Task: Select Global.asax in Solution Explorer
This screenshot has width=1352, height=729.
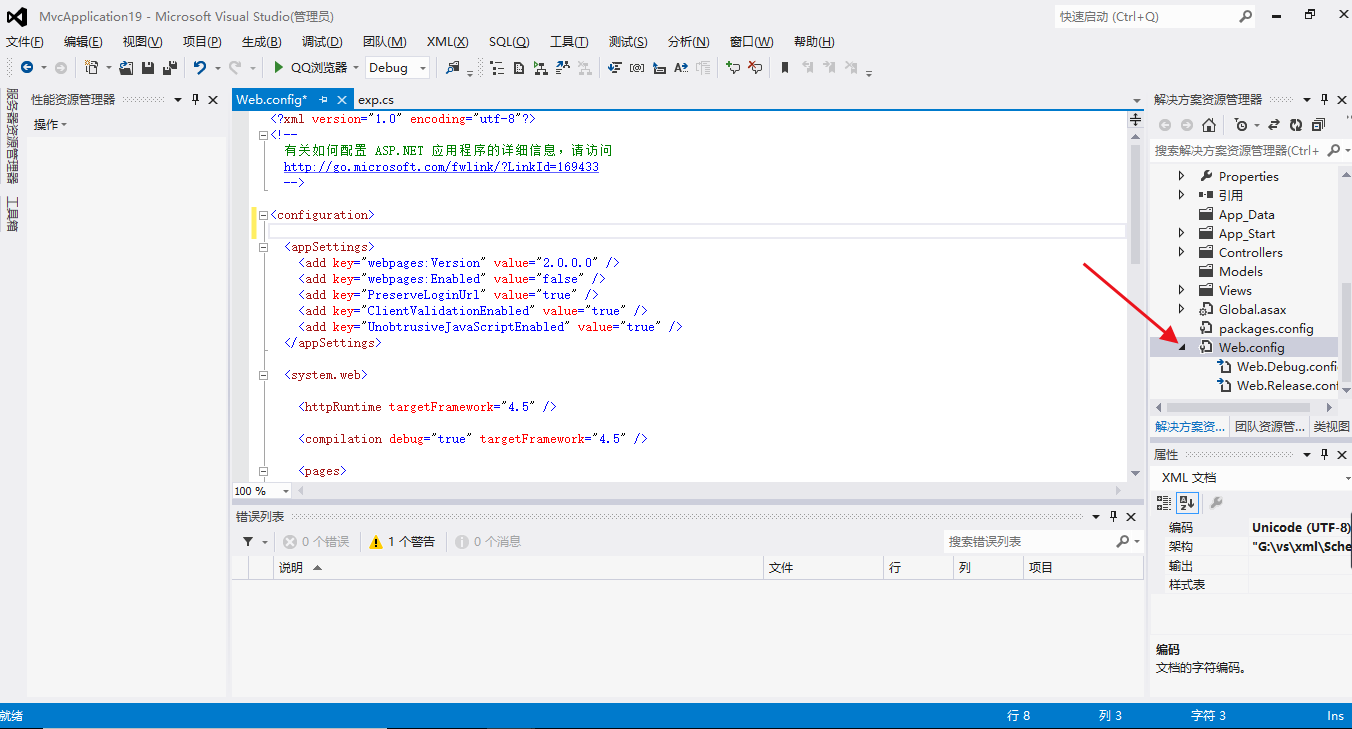Action: (1252, 309)
